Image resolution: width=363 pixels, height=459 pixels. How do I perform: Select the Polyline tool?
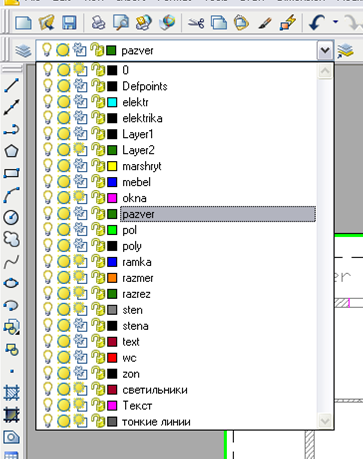[x=11, y=129]
